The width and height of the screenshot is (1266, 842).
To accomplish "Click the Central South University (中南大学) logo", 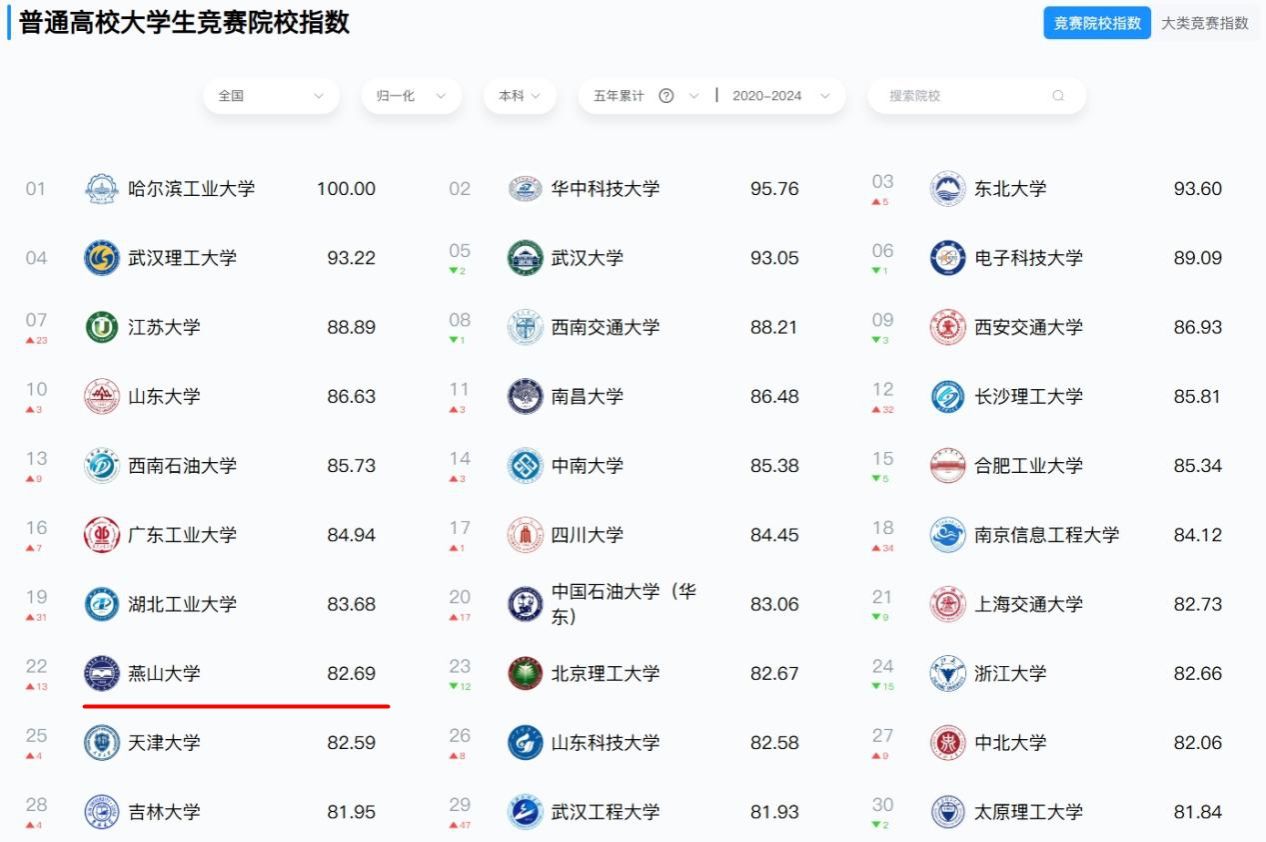I will (525, 466).
